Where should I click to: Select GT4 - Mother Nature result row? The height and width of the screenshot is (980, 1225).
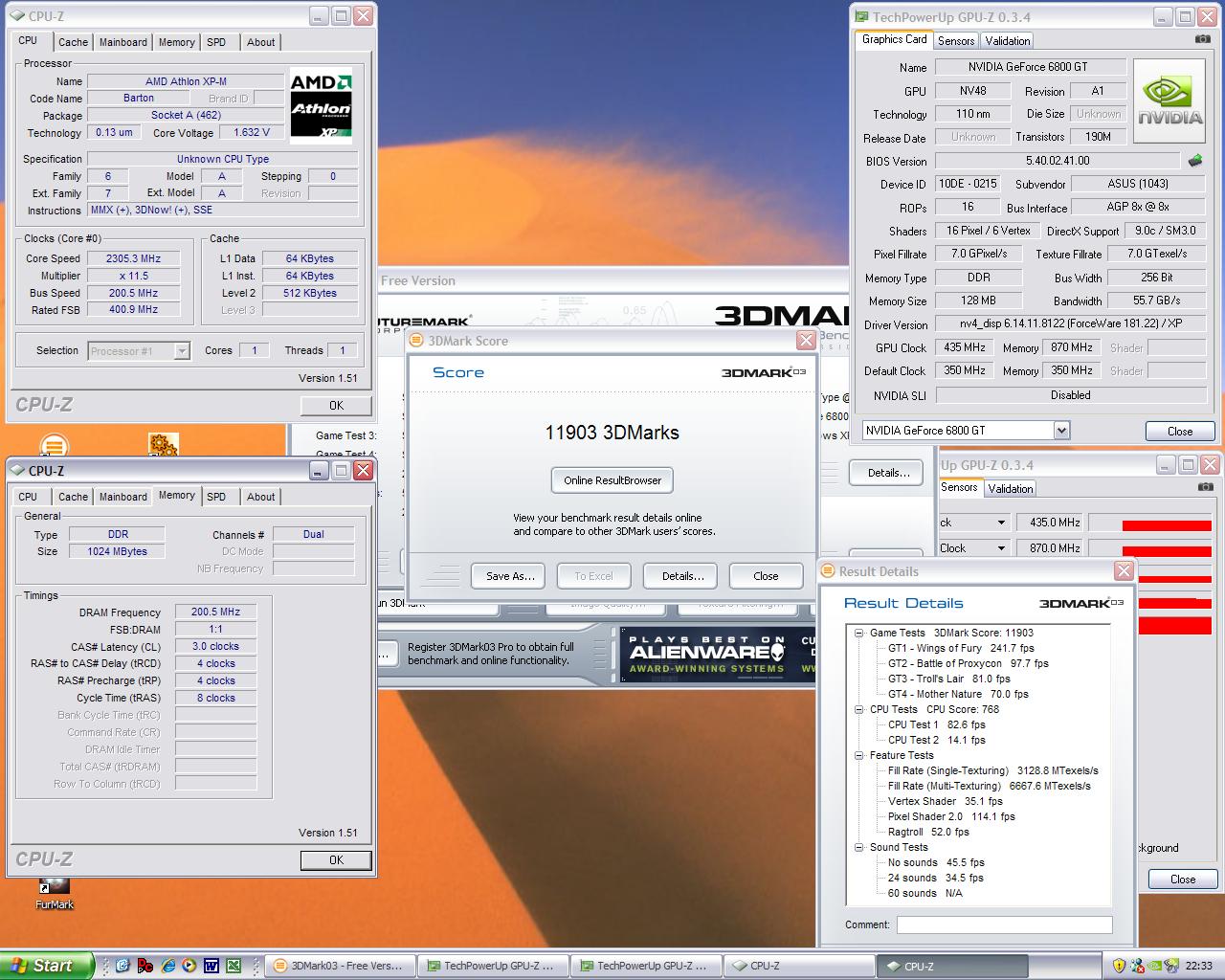click(x=958, y=694)
